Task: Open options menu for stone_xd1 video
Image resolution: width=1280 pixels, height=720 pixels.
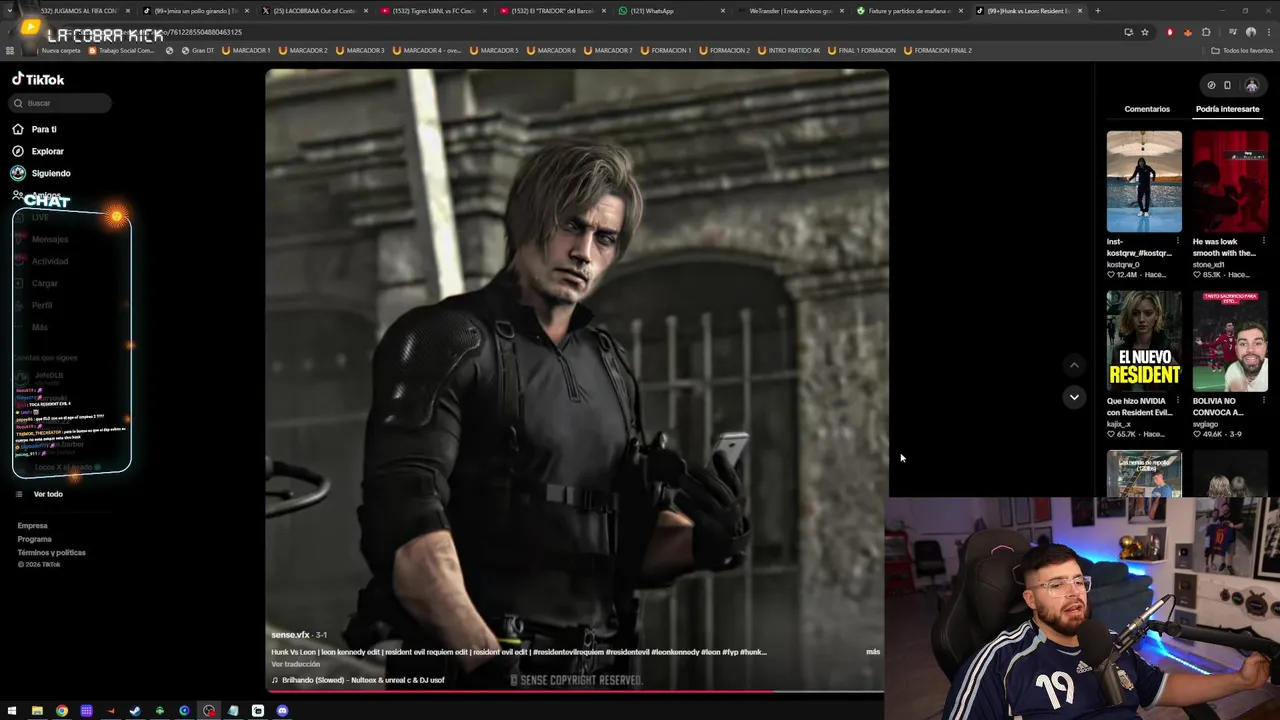Action: (x=1263, y=241)
